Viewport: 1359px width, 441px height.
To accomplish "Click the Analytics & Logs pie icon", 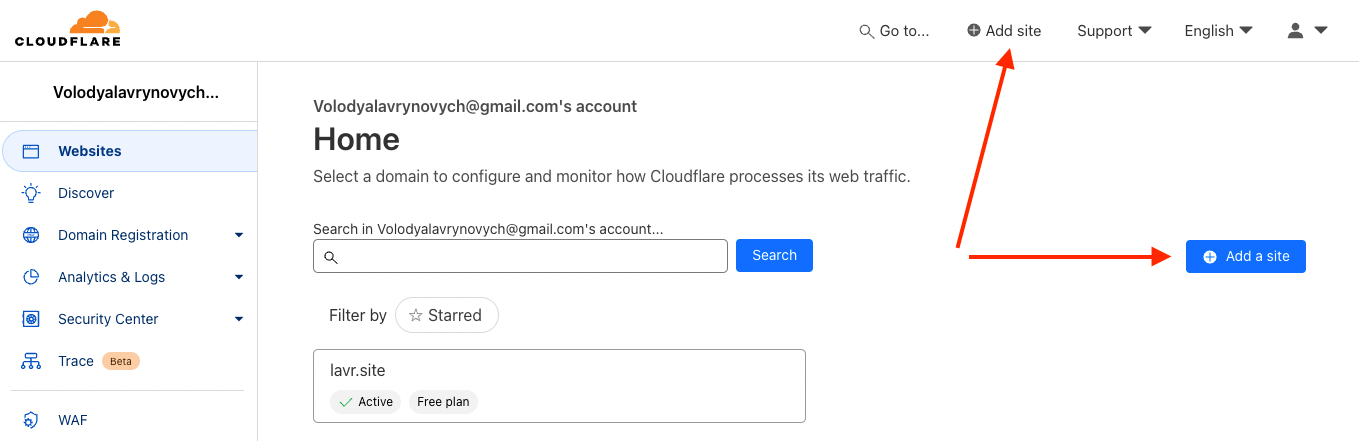I will click(x=31, y=277).
